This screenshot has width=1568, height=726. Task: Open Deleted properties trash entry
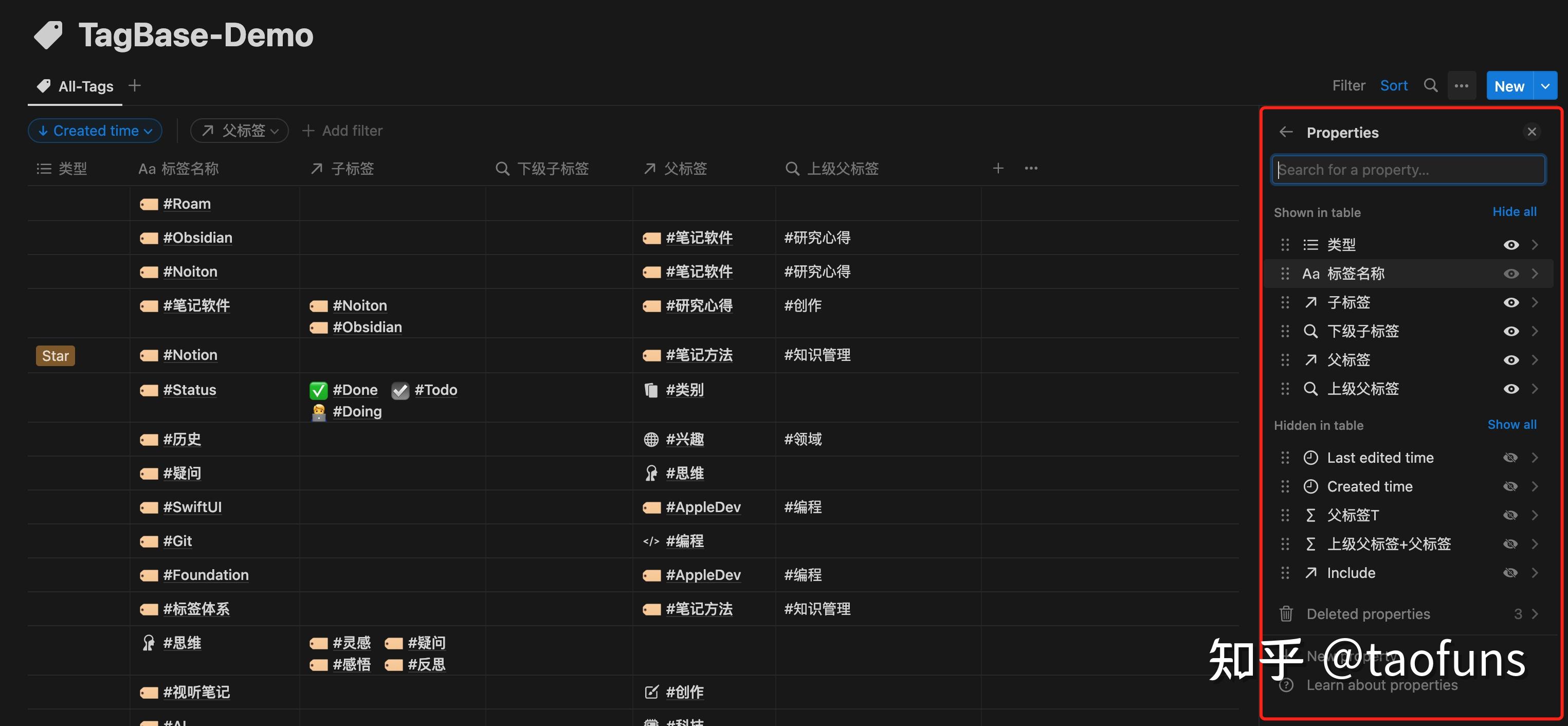[1368, 613]
